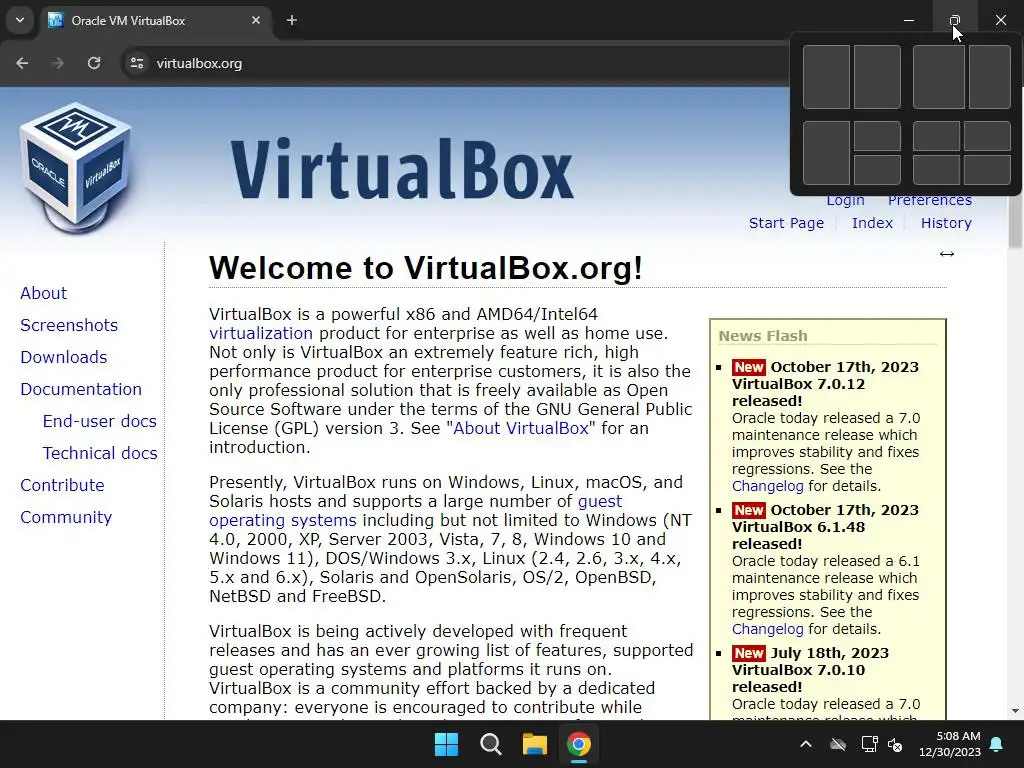Reload the virtualbox.org page
Image resolution: width=1024 pixels, height=768 pixels.
click(x=94, y=63)
